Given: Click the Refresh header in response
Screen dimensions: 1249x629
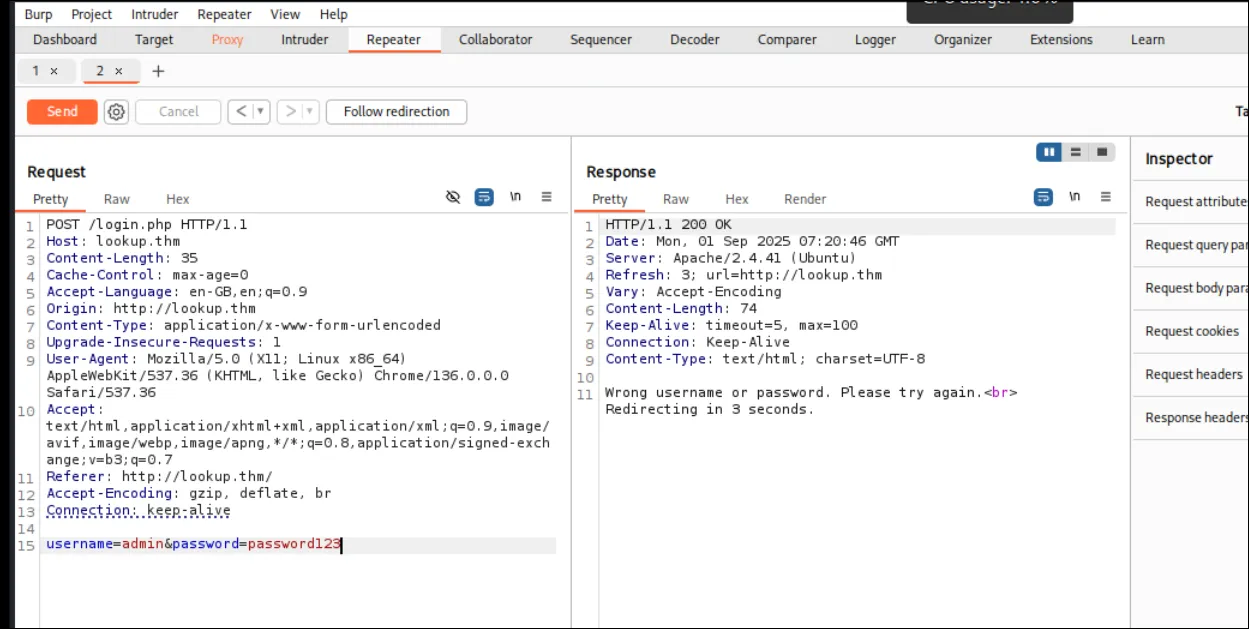Looking at the screenshot, I should tap(743, 275).
